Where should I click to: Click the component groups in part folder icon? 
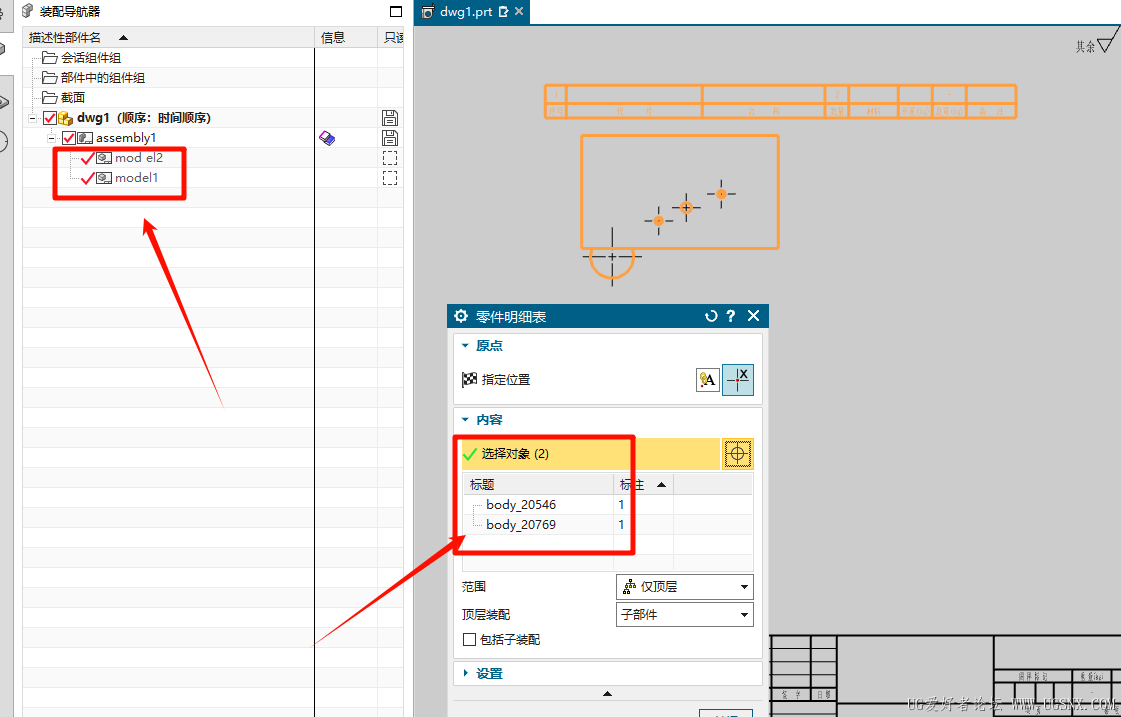(x=49, y=78)
